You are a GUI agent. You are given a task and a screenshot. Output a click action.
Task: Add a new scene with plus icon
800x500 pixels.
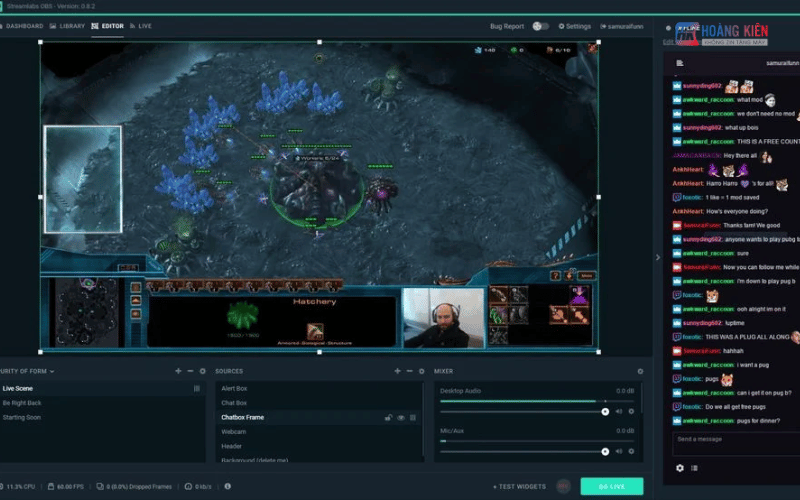(x=178, y=371)
